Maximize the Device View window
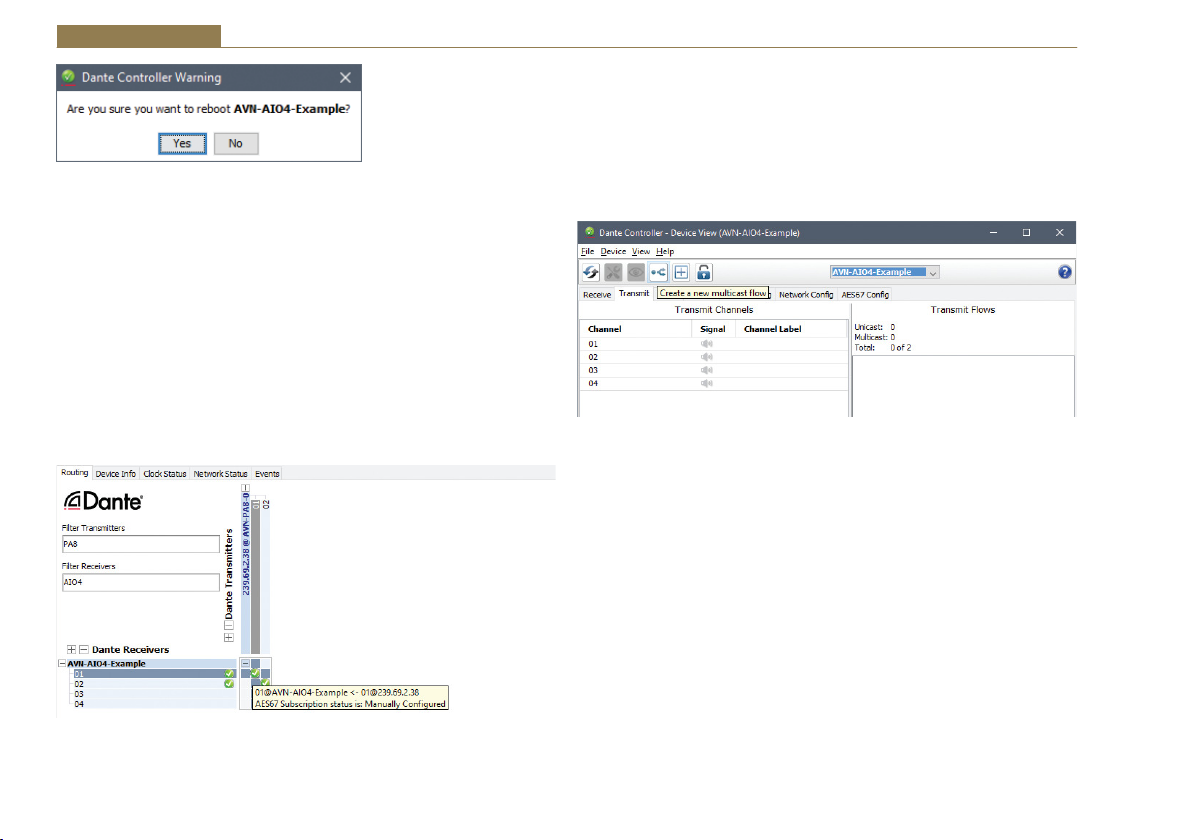The image size is (1192, 840). pos(1026,233)
